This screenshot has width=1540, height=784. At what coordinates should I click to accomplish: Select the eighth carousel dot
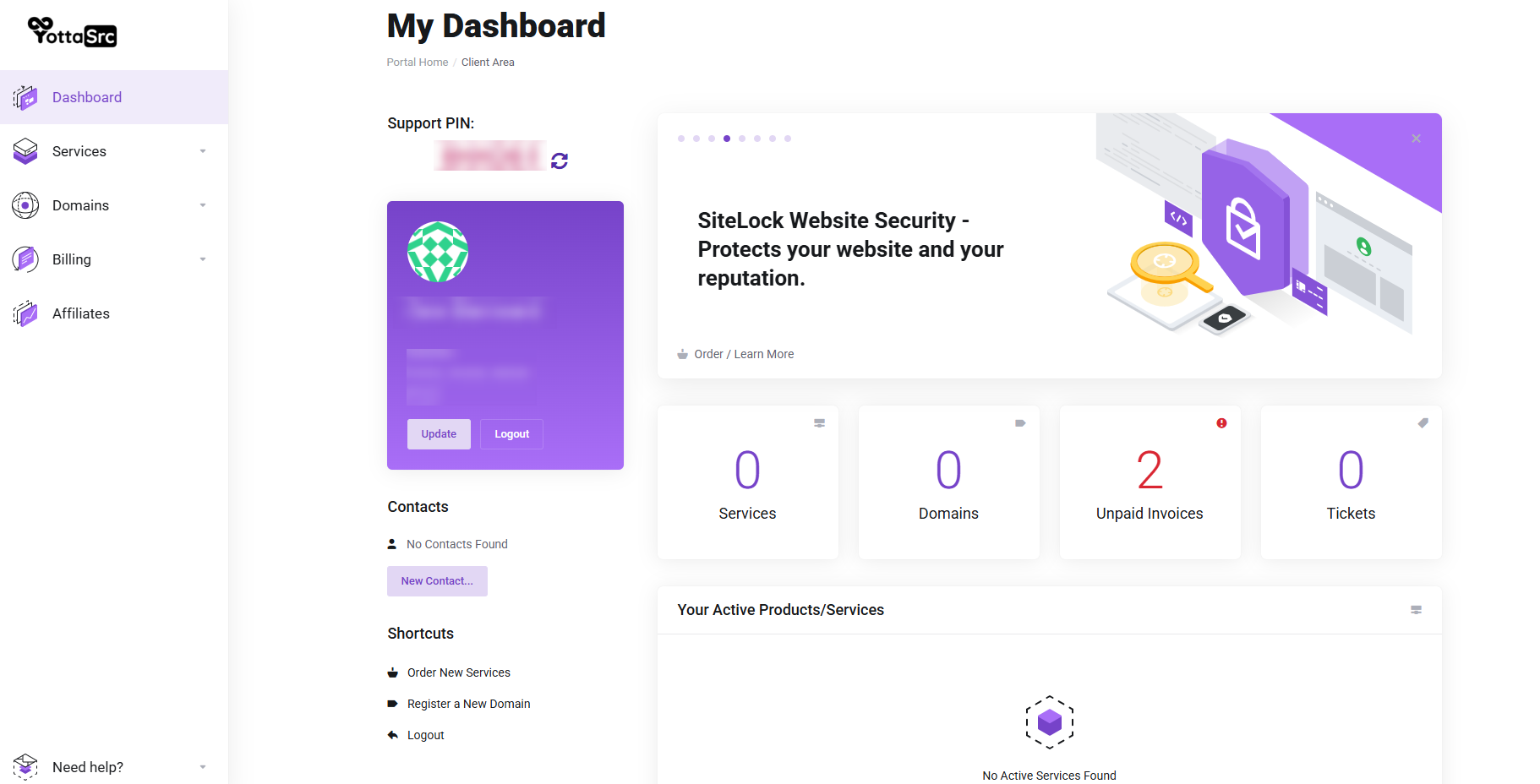coord(788,139)
